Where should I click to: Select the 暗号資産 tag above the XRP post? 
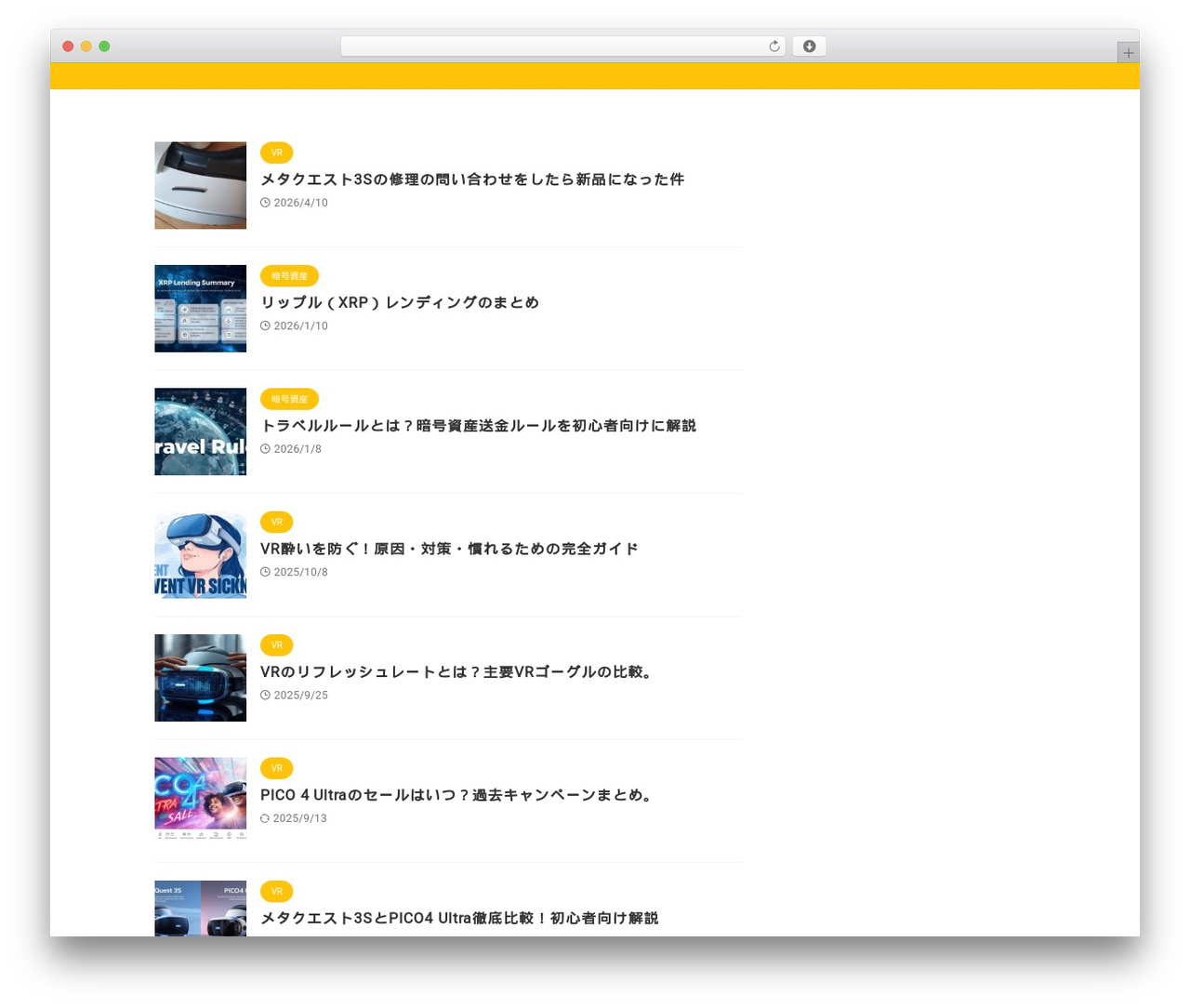[x=289, y=276]
